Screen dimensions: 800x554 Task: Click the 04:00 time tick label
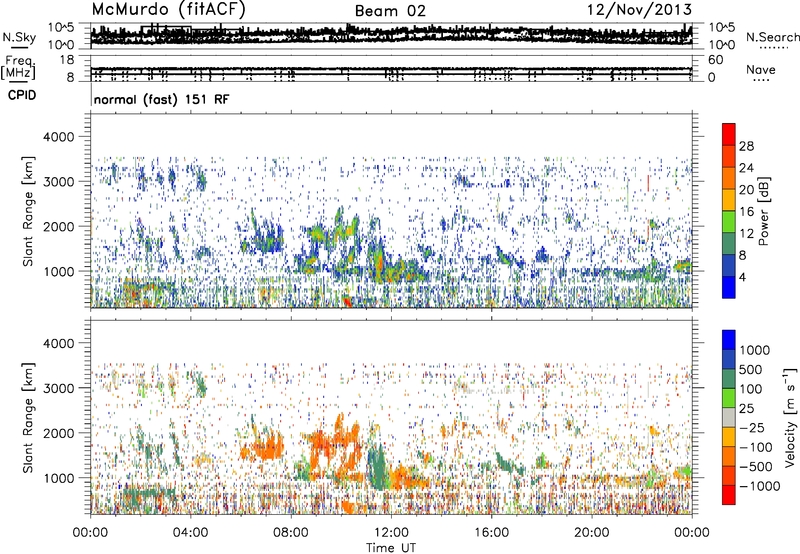(x=190, y=533)
